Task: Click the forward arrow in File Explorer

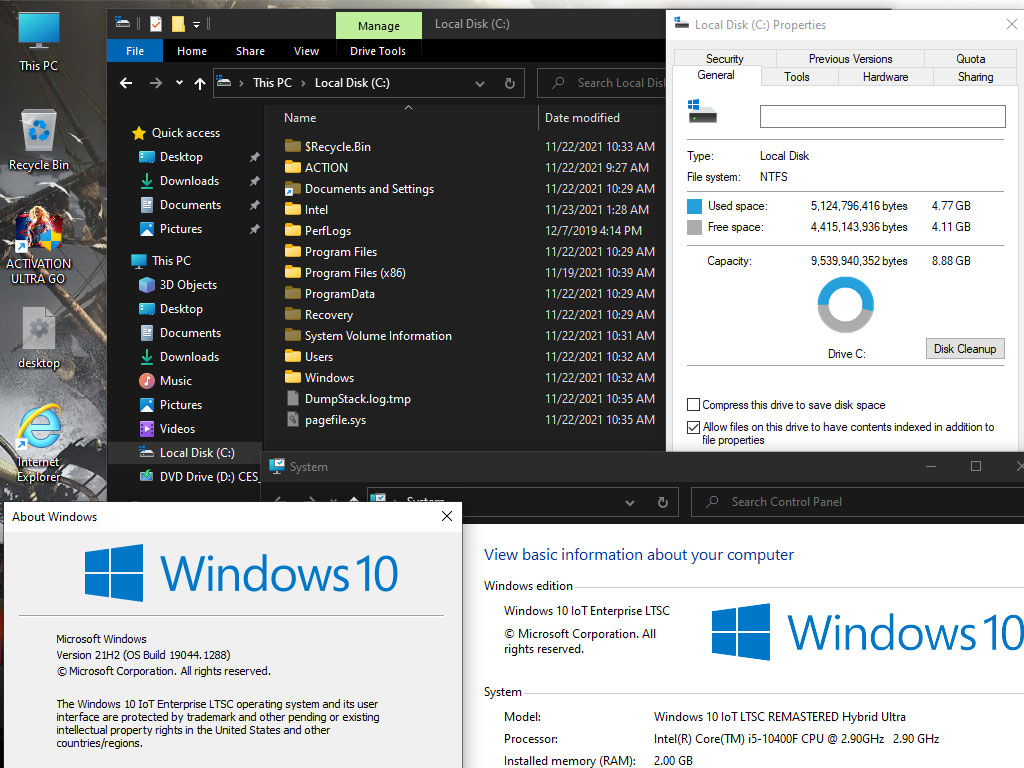Action: click(155, 83)
